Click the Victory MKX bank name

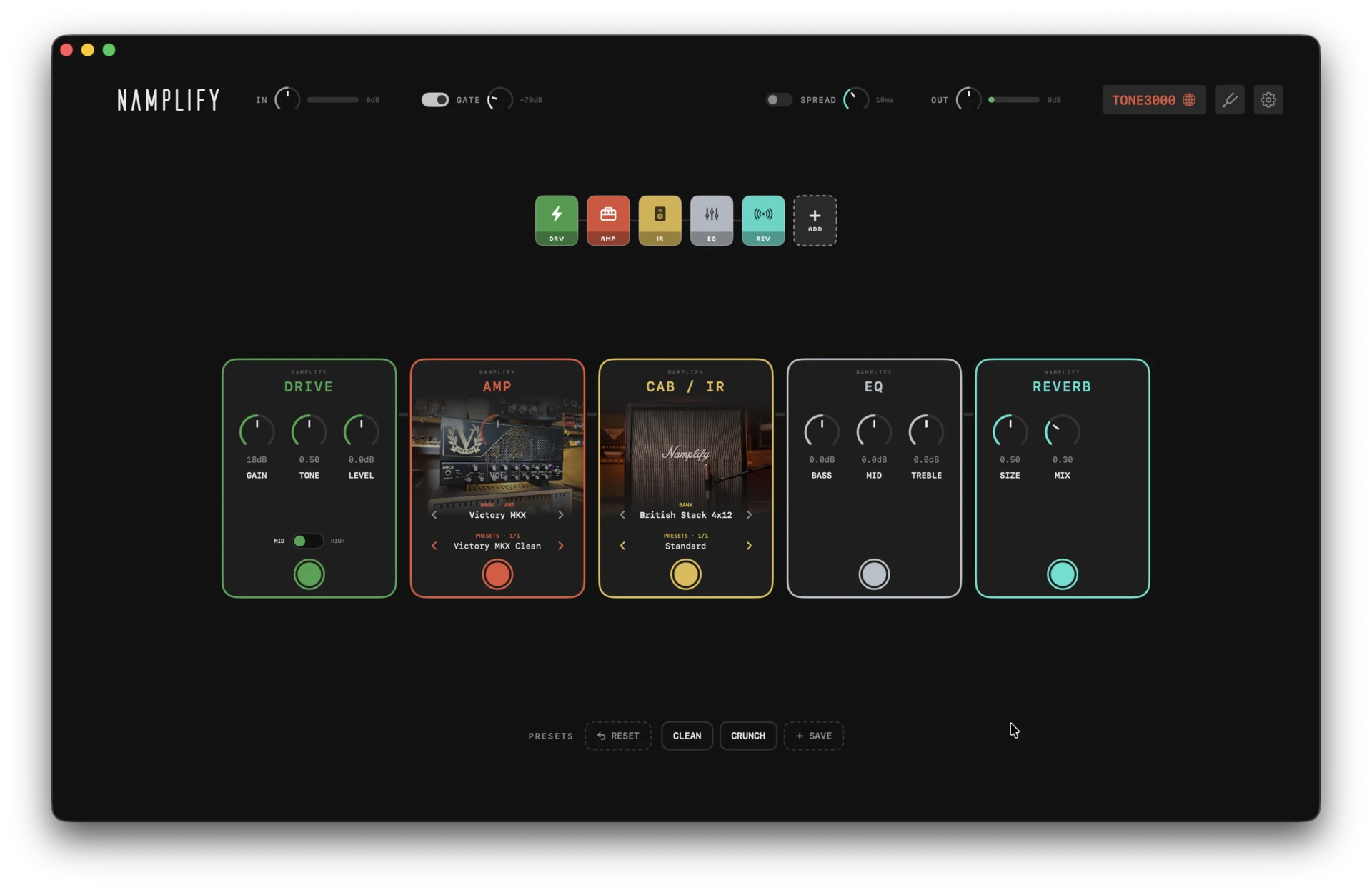pyautogui.click(x=497, y=515)
